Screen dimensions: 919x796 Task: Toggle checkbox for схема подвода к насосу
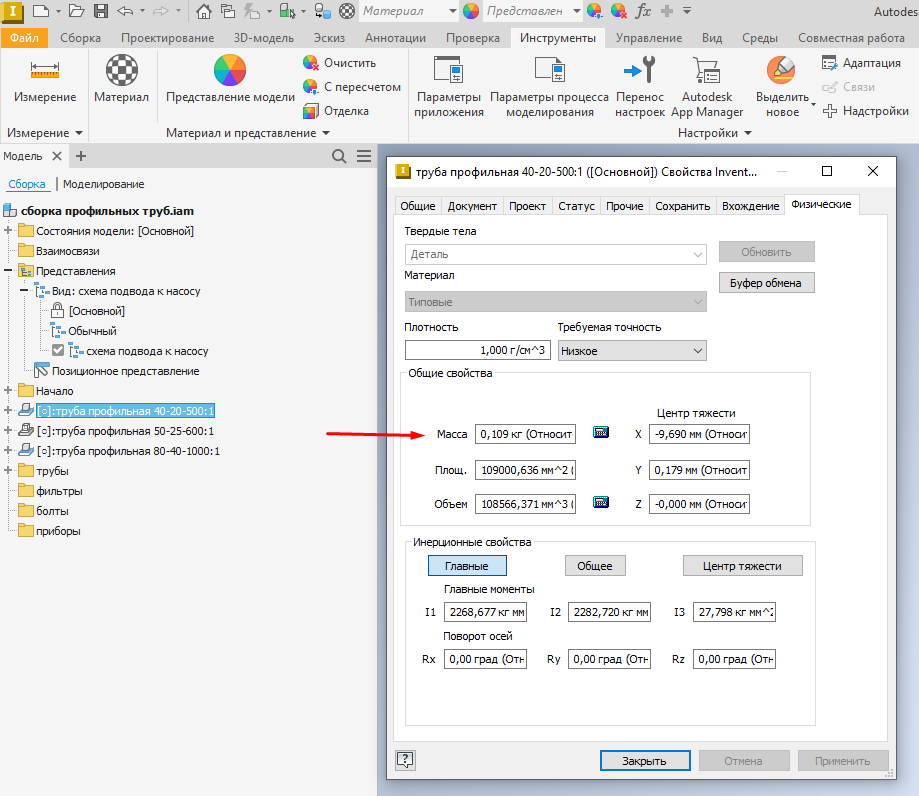pos(58,351)
